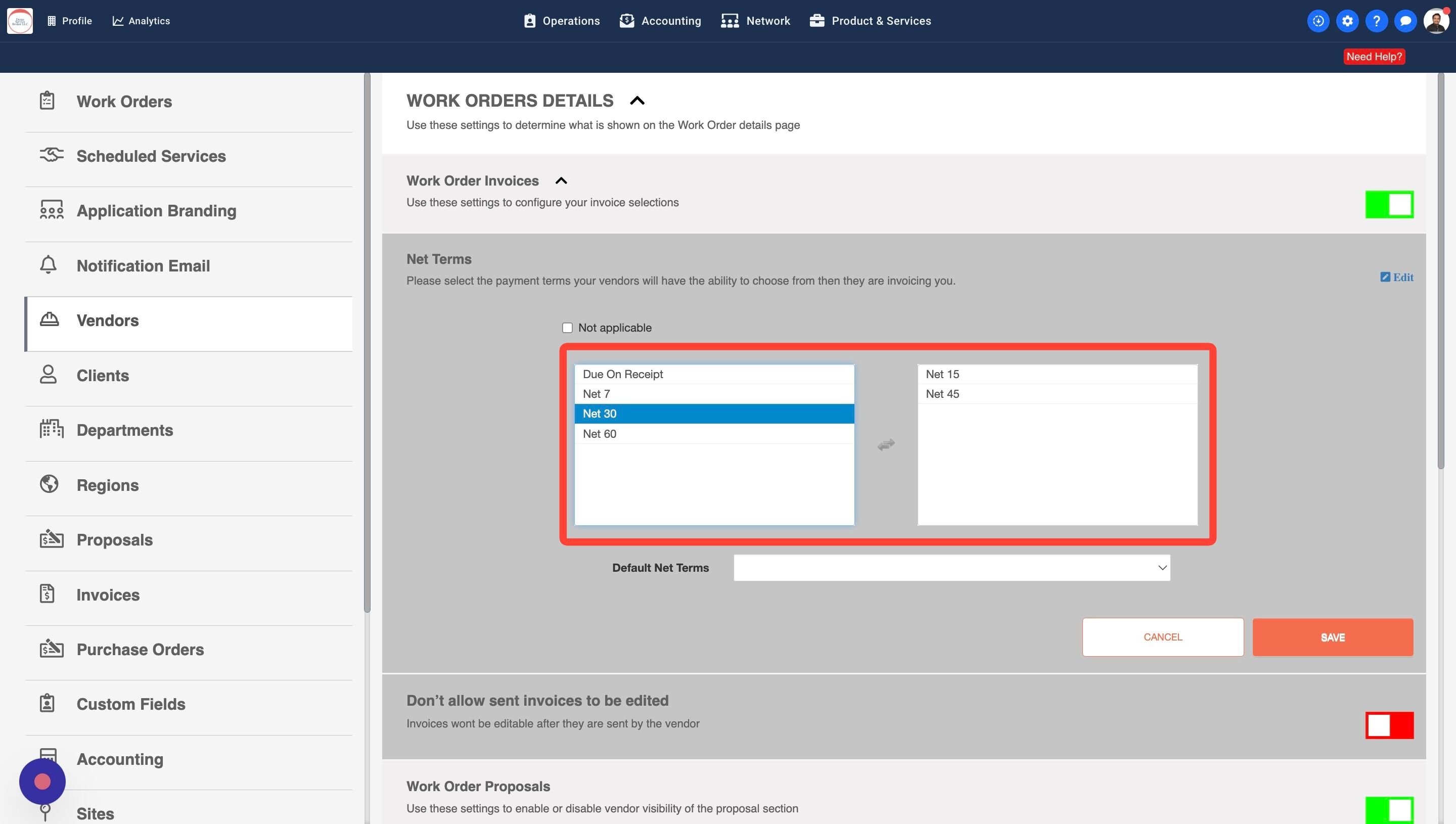This screenshot has width=1456, height=824.
Task: Click the Edit link for Net Terms
Action: pyautogui.click(x=1396, y=278)
